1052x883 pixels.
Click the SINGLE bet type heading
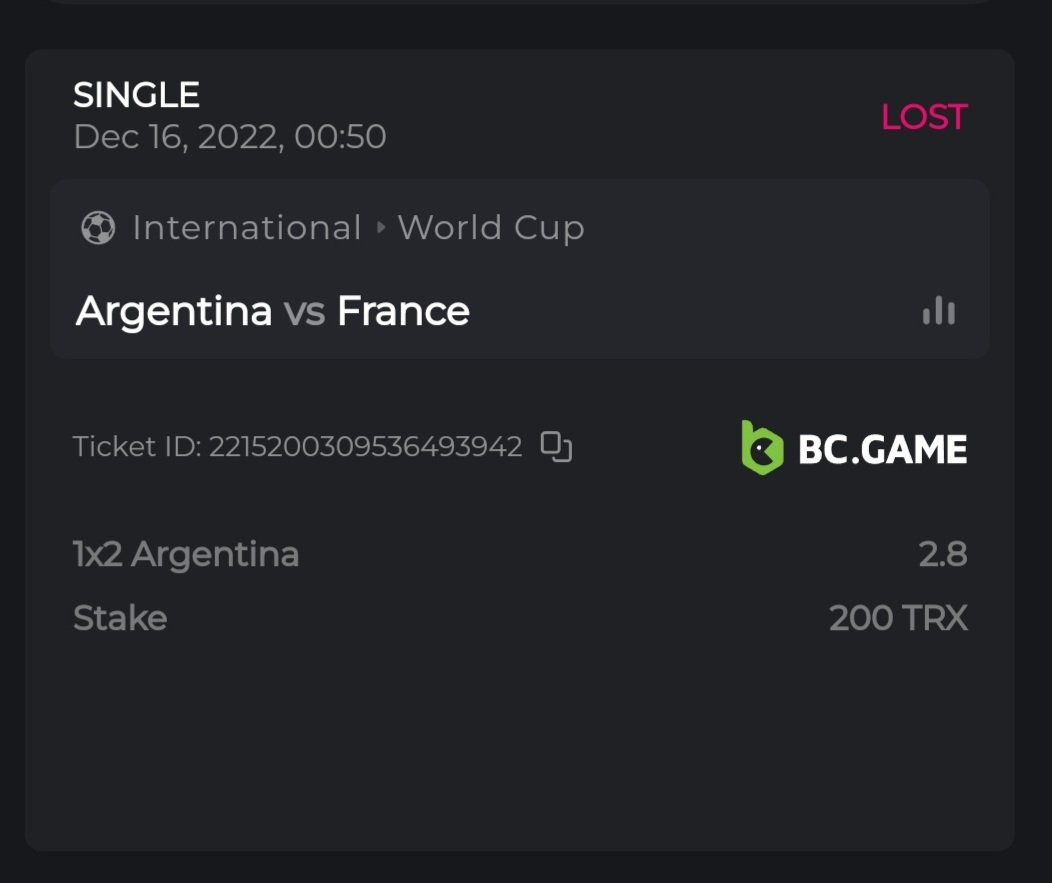[136, 96]
